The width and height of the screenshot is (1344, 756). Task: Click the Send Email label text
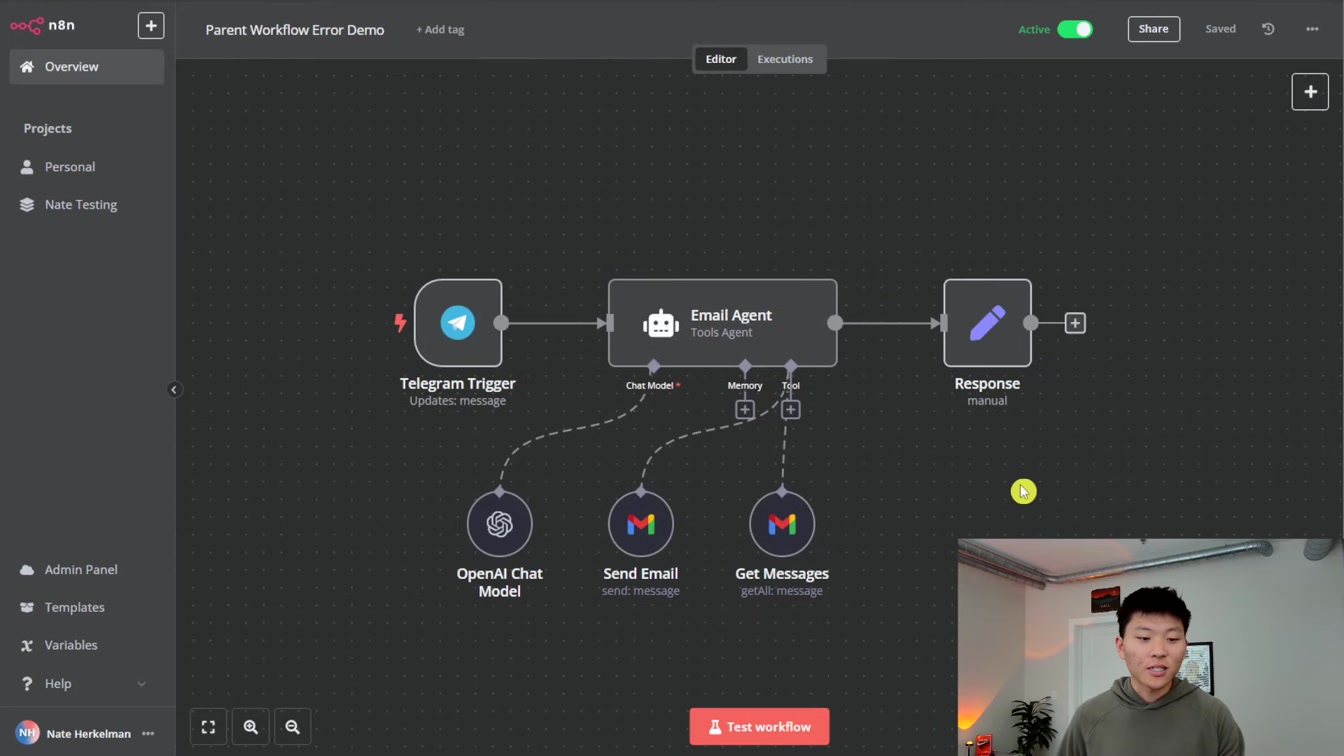click(x=641, y=574)
